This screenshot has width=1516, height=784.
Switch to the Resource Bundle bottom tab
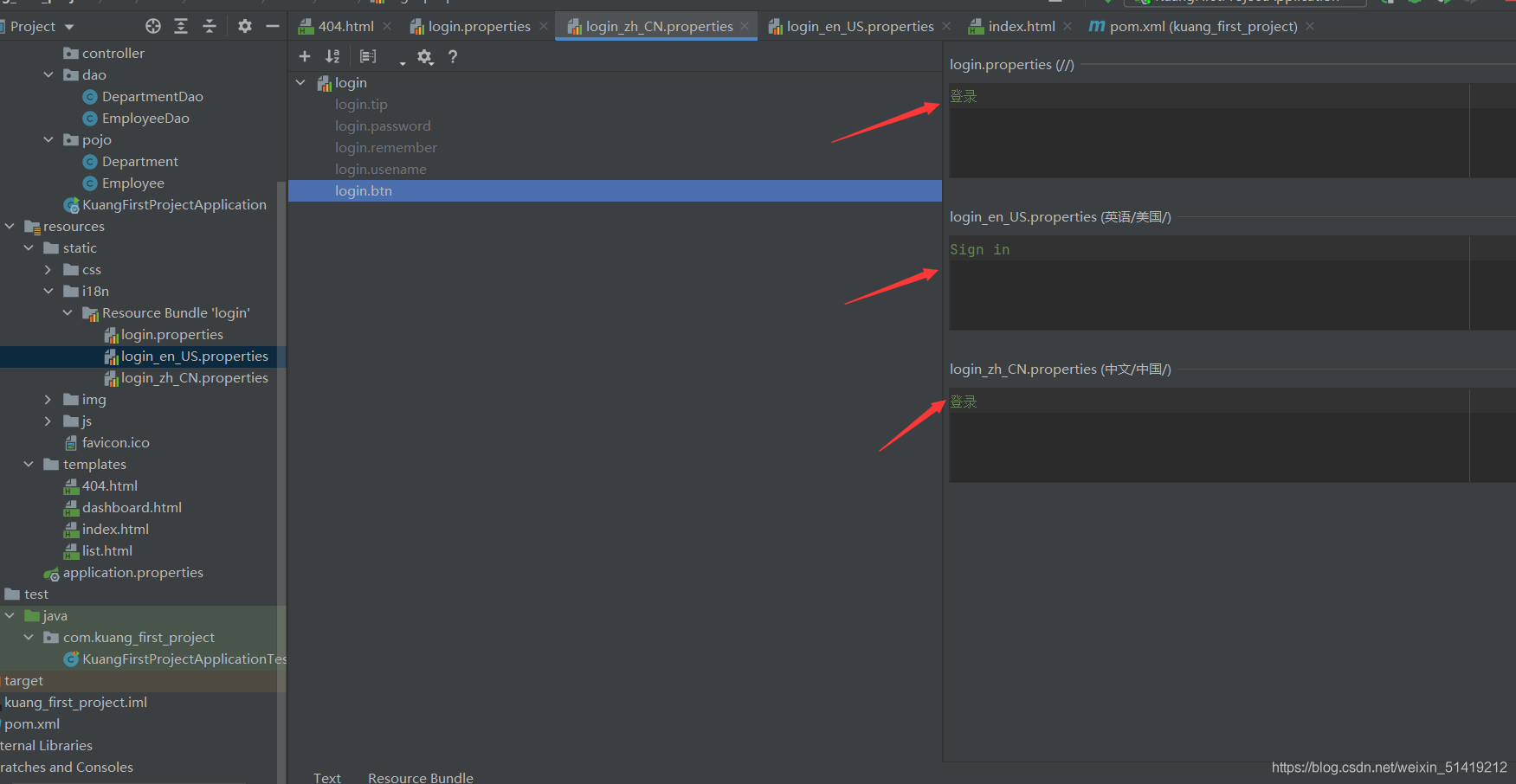click(421, 777)
